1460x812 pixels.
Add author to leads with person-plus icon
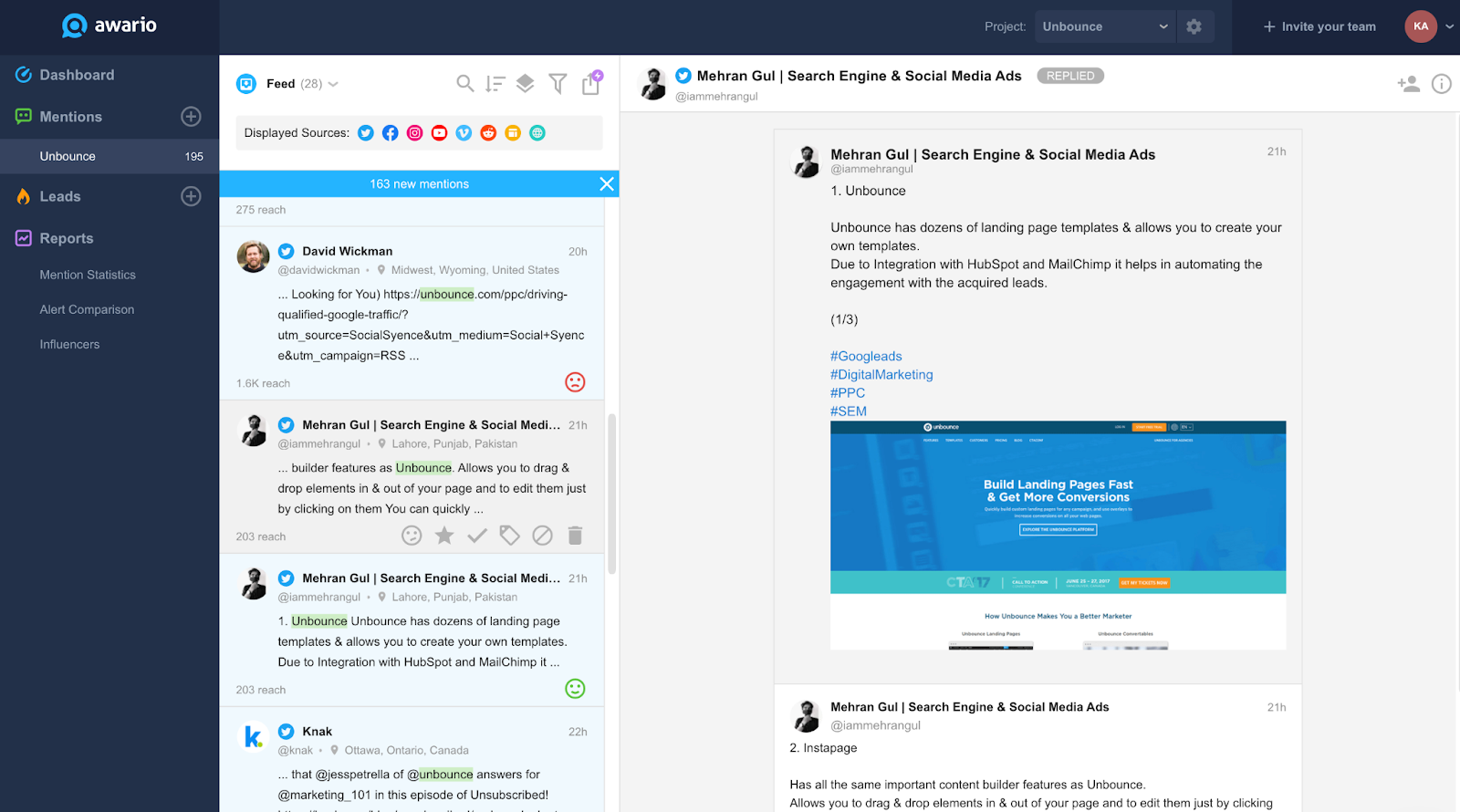coord(1409,84)
